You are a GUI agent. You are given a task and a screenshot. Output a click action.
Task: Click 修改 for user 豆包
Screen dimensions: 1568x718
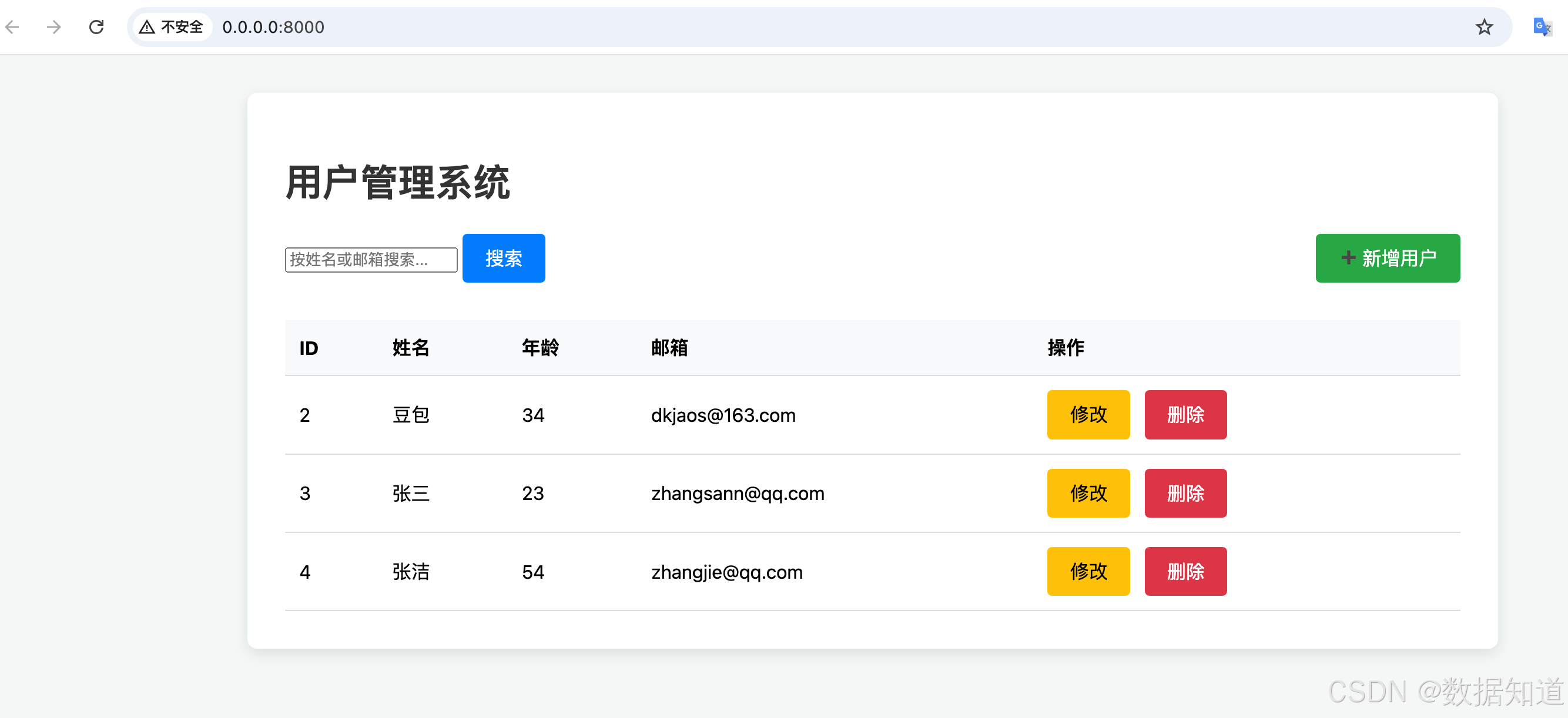(1088, 415)
